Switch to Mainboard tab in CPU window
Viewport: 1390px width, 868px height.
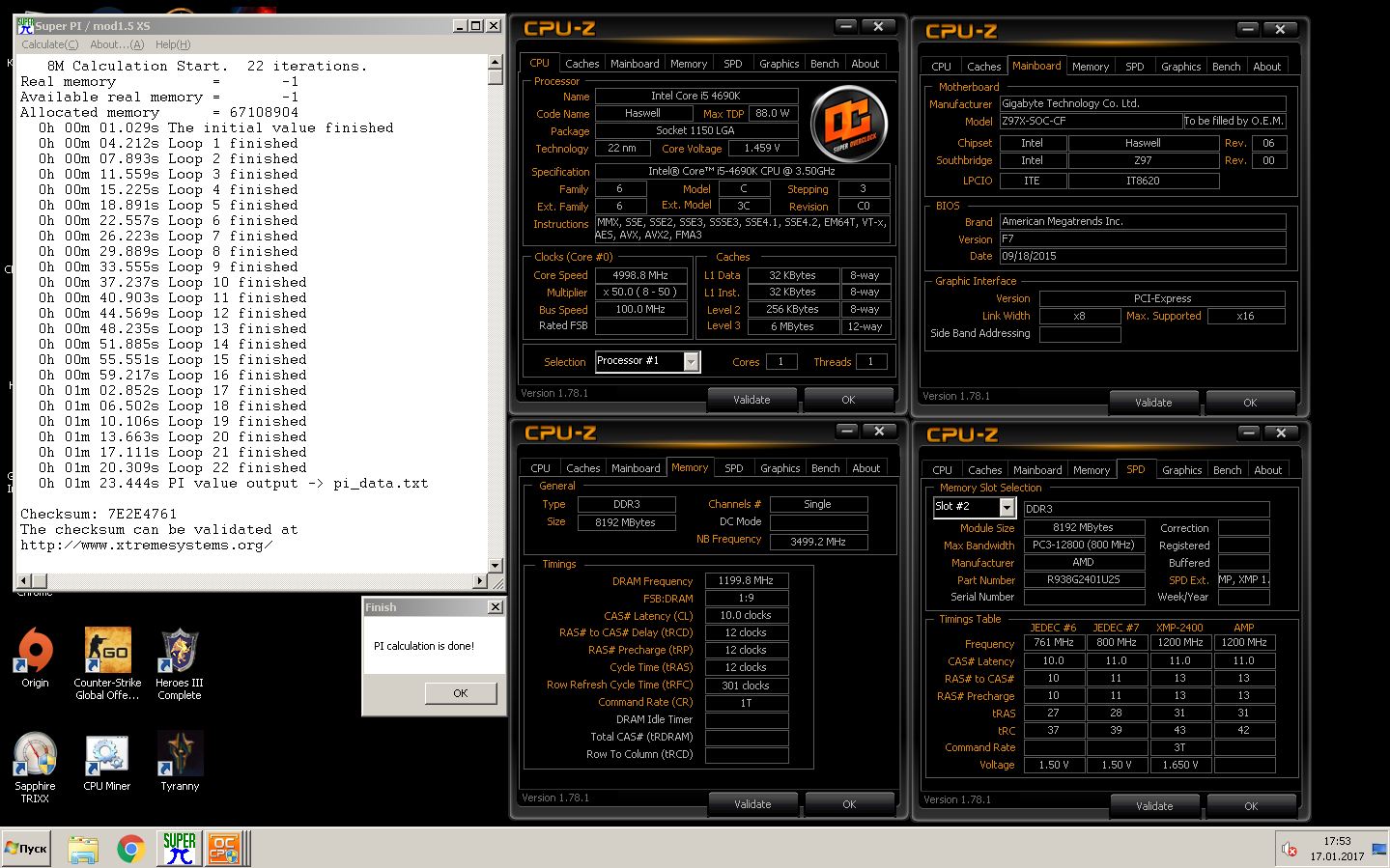pos(635,64)
